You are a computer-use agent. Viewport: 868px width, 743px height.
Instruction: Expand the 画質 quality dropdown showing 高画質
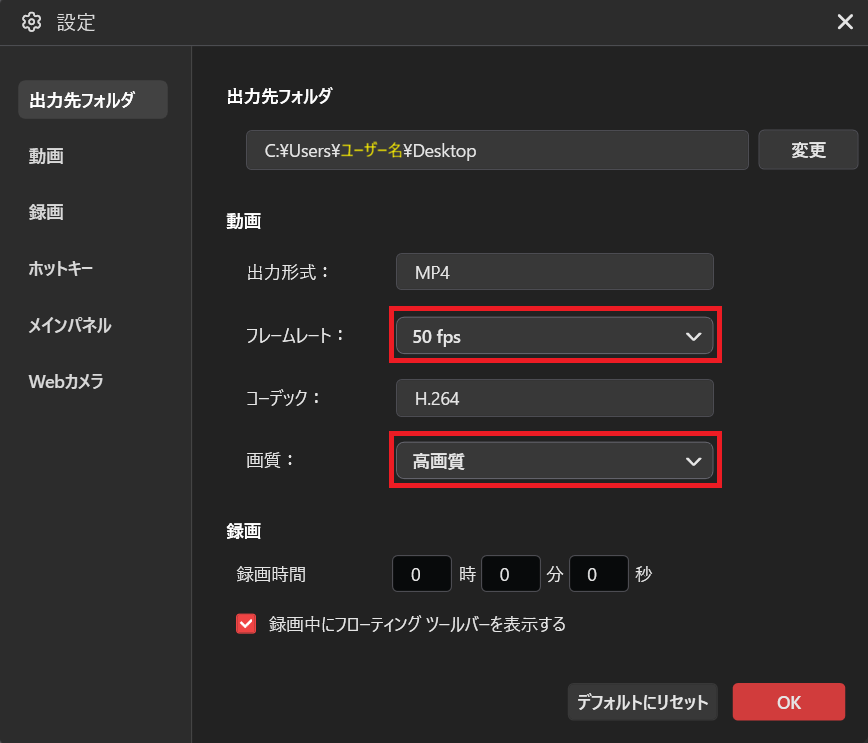555,461
